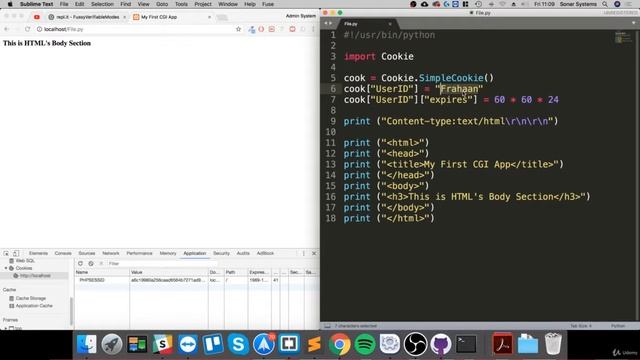Click the Apple menu logo
Viewport: 640px width, 360px height.
click(x=10, y=4)
